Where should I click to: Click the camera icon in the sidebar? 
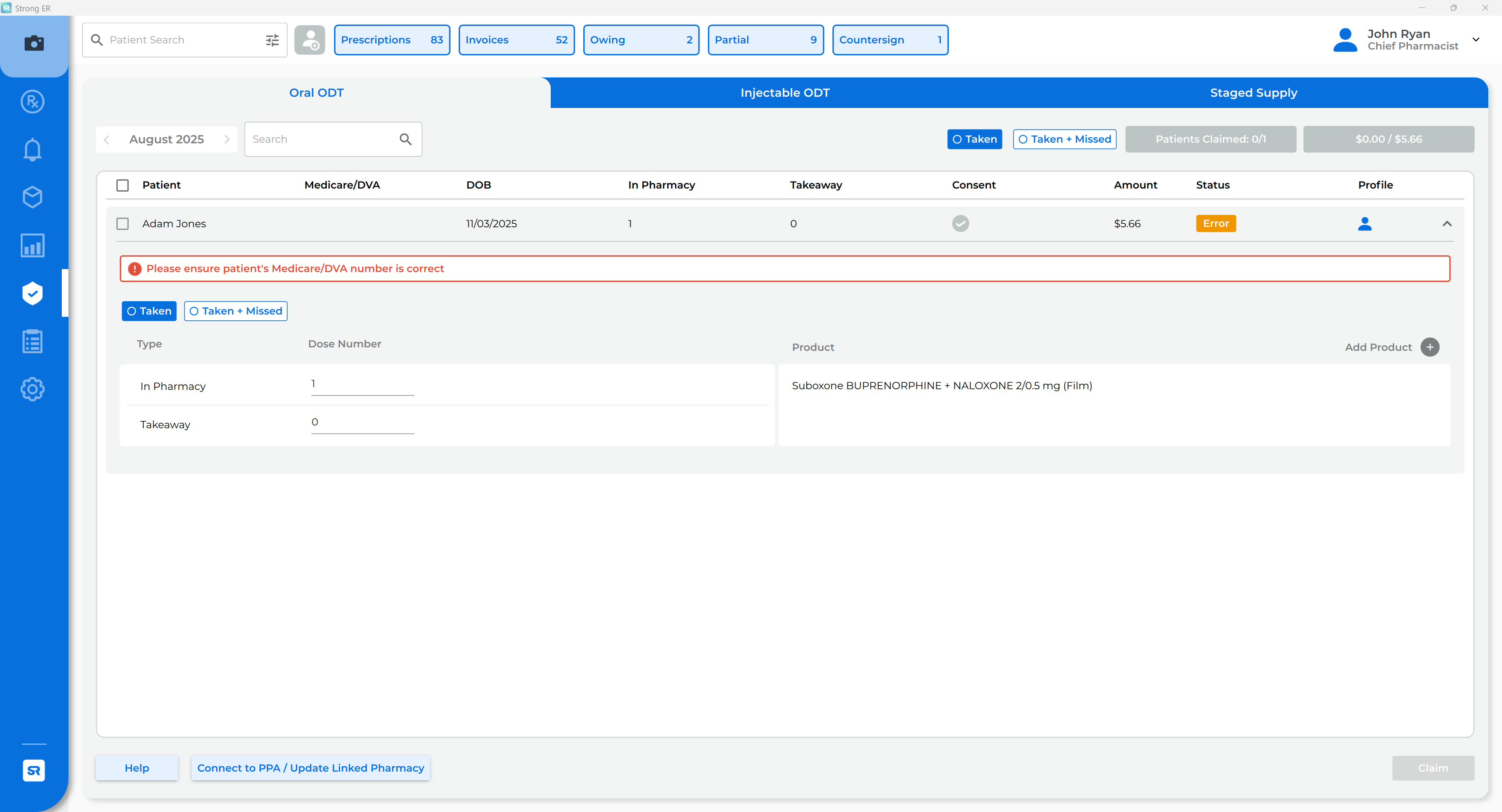tap(34, 43)
